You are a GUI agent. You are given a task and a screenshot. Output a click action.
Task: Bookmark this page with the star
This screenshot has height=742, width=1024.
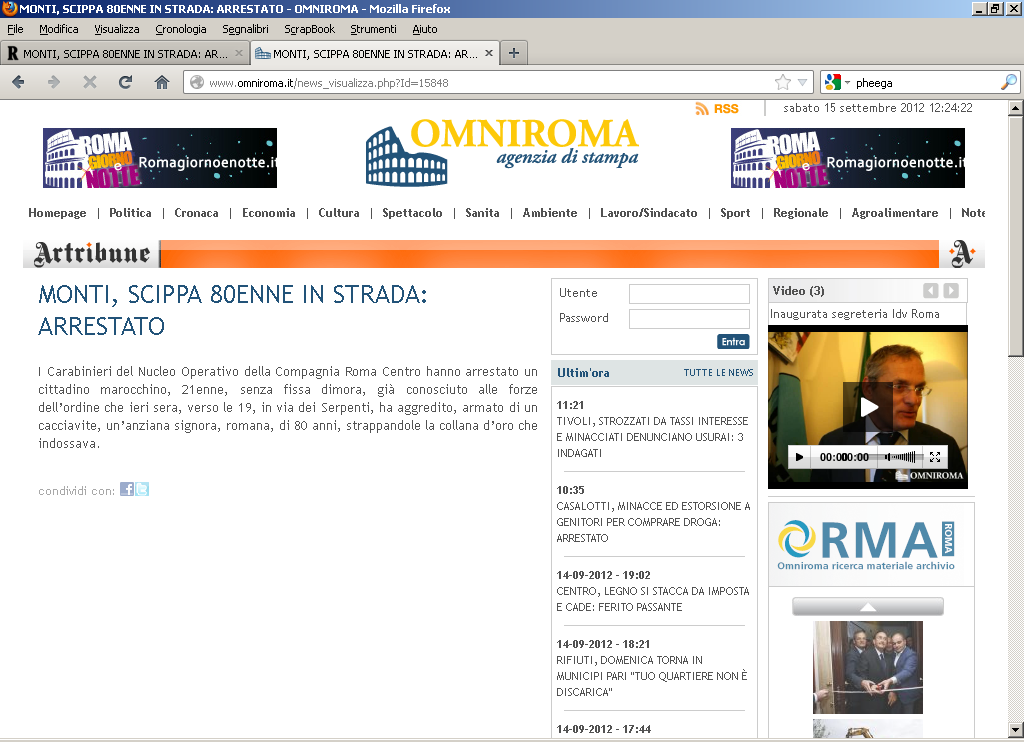coord(782,82)
